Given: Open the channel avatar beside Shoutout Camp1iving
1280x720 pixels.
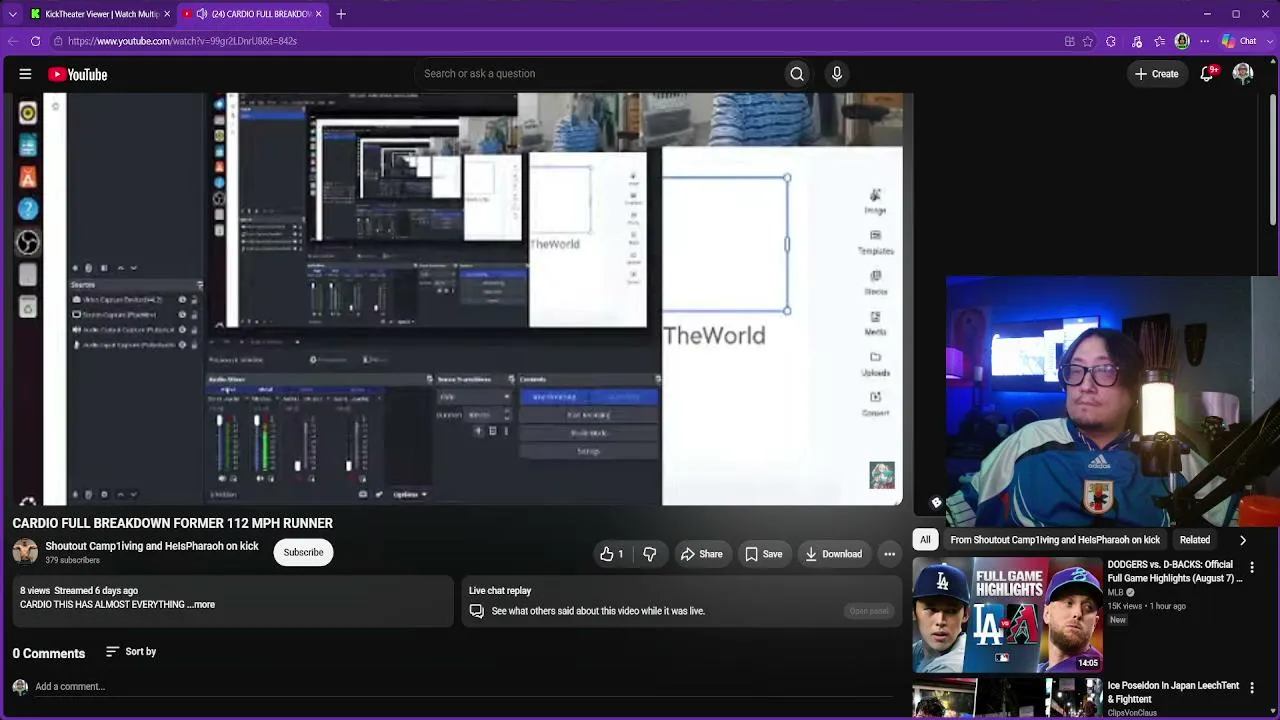Looking at the screenshot, I should [25, 552].
